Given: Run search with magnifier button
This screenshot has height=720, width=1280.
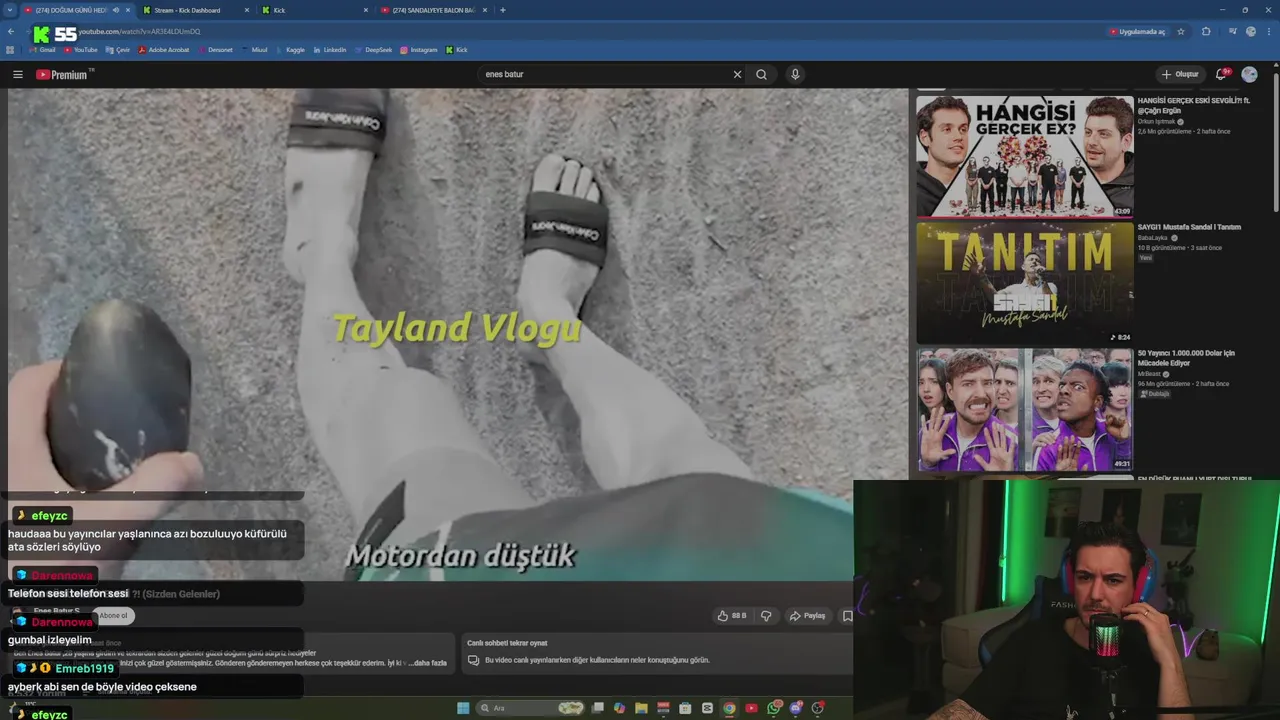Looking at the screenshot, I should click(762, 74).
